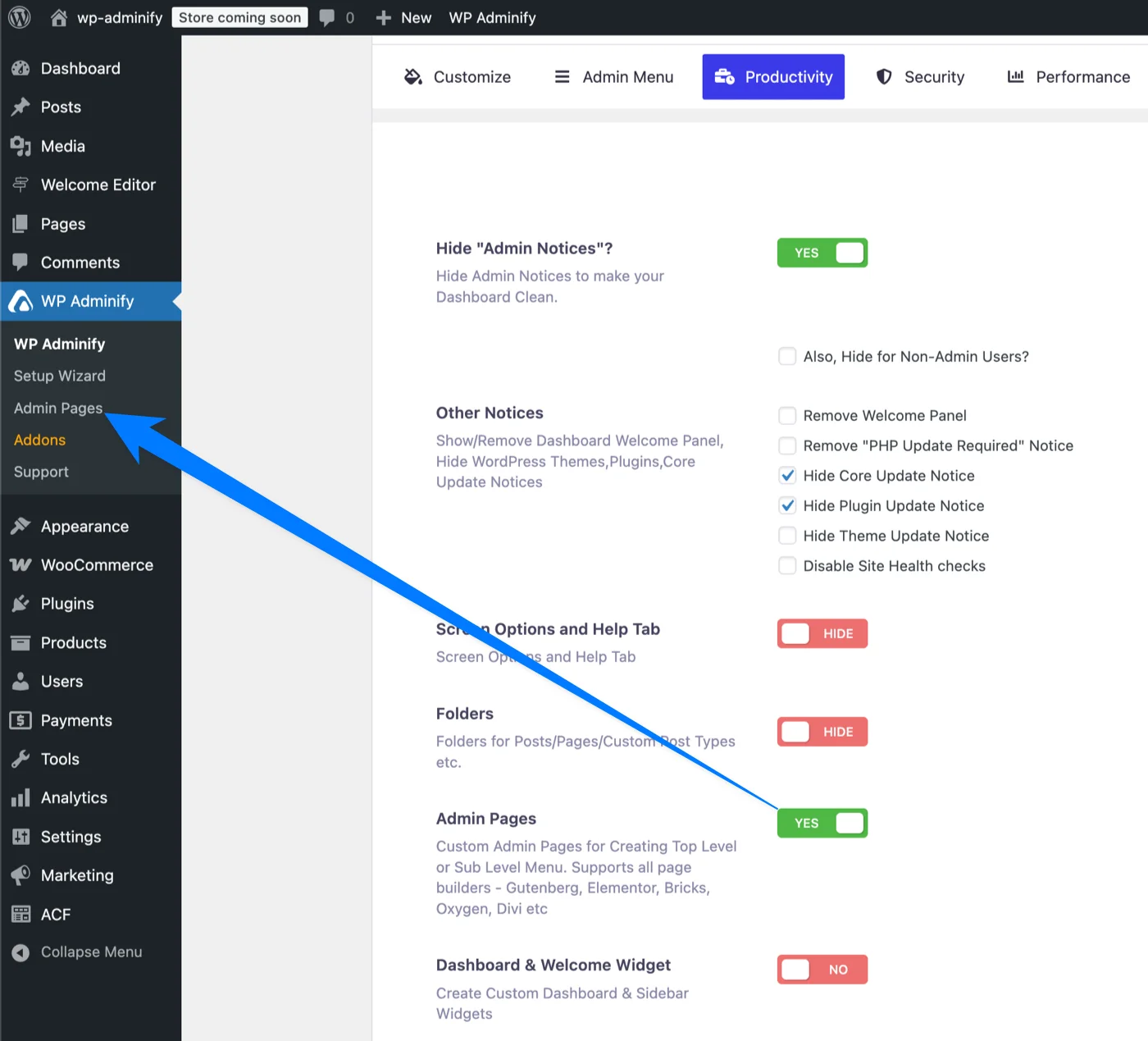The height and width of the screenshot is (1041, 1148).
Task: Click the Customize paint bucket icon
Action: (413, 77)
